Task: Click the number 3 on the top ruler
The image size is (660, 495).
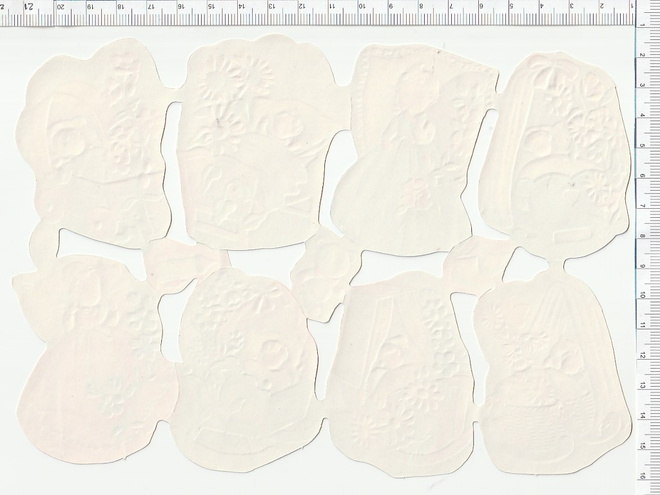Action: [572, 7]
